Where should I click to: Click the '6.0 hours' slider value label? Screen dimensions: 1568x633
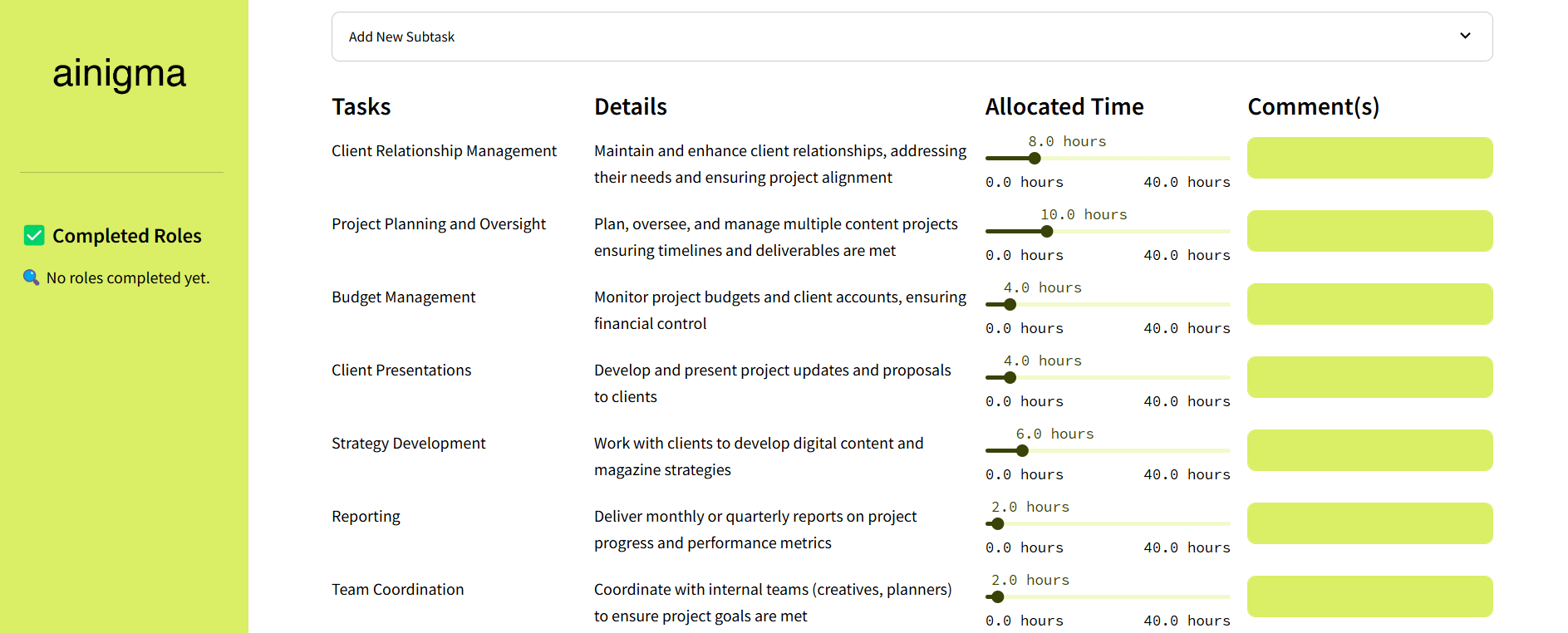point(1055,434)
